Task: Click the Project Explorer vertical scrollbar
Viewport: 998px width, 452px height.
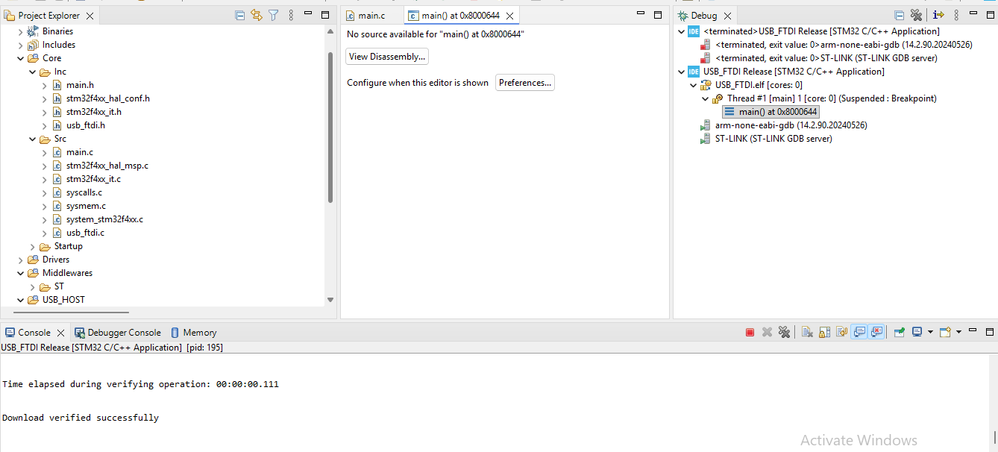Action: 330,127
